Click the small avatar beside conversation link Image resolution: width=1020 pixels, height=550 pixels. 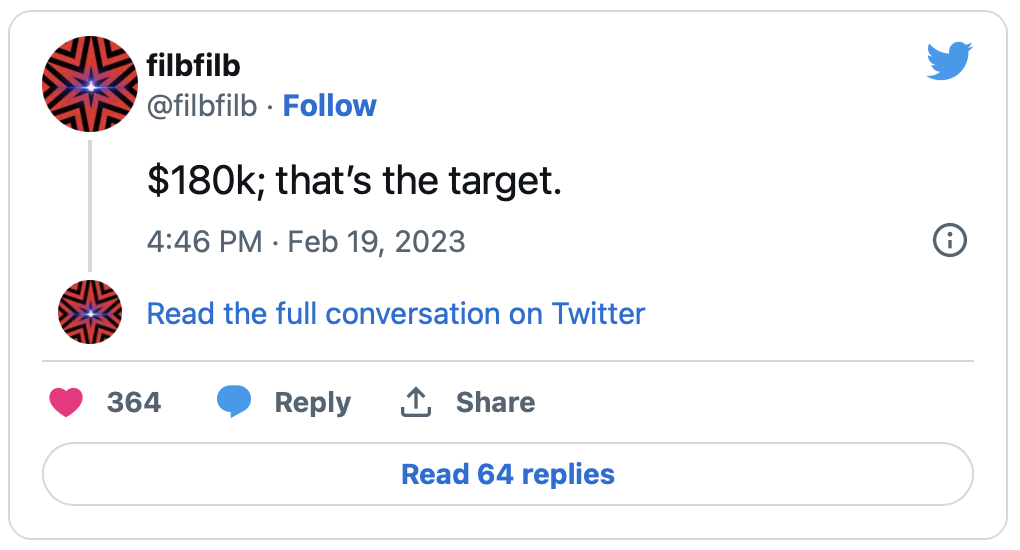click(x=90, y=313)
